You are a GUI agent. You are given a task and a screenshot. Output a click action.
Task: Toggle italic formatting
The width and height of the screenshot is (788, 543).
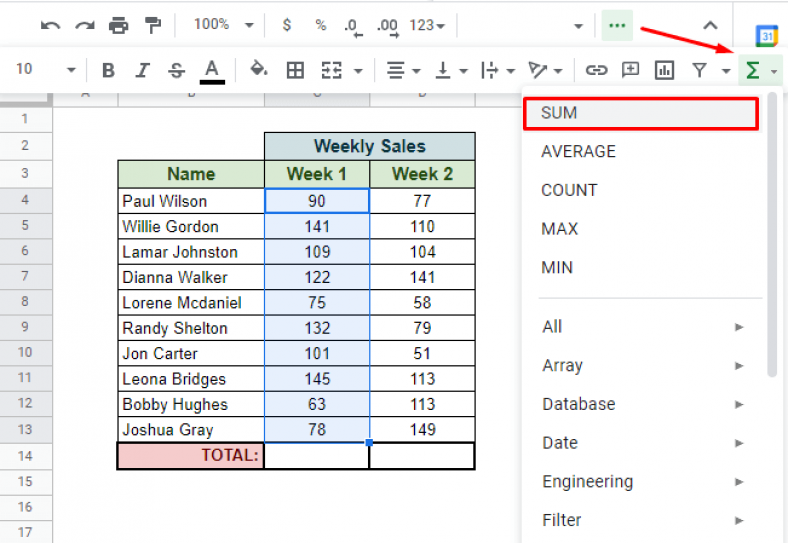click(142, 70)
